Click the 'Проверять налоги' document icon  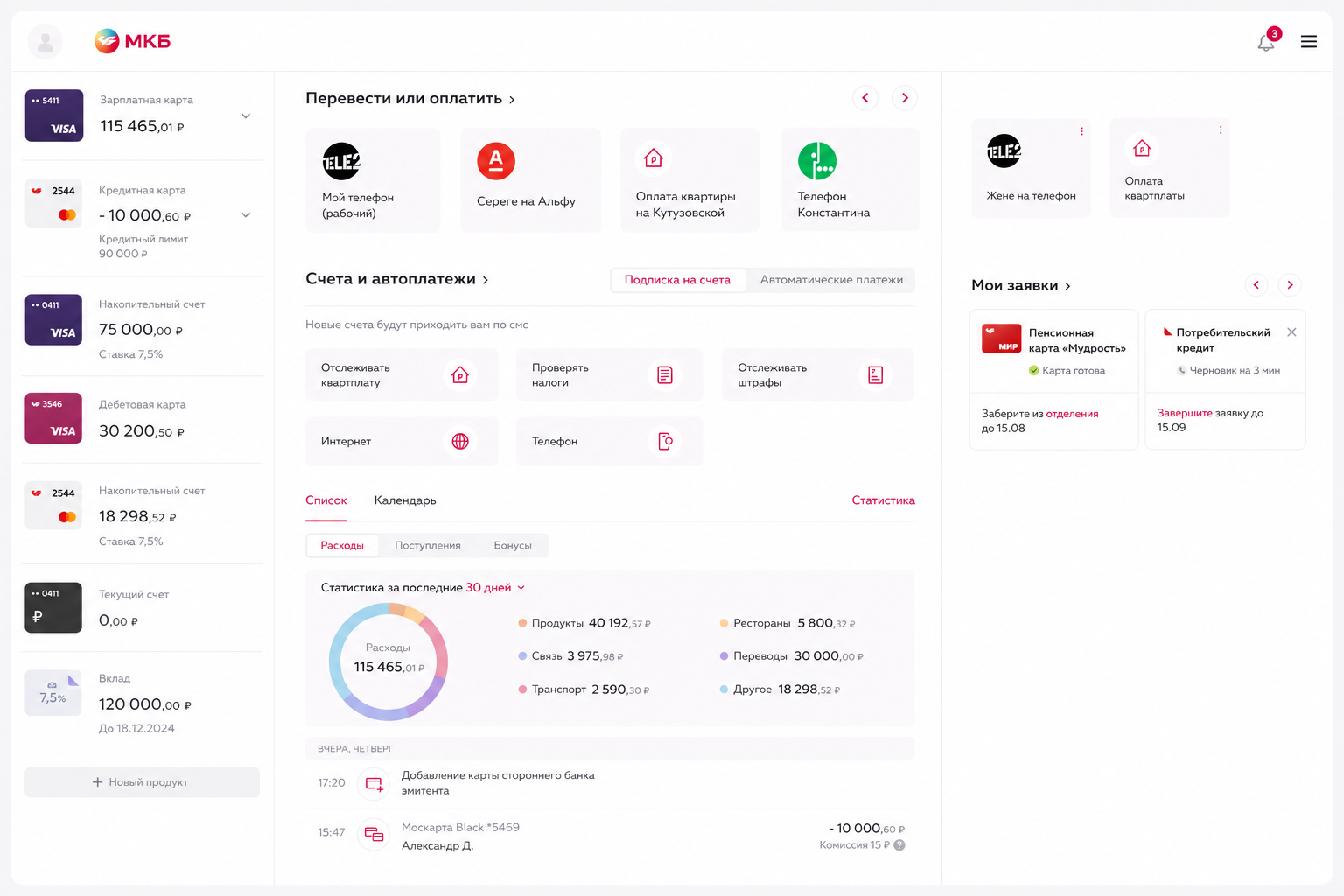pos(665,375)
